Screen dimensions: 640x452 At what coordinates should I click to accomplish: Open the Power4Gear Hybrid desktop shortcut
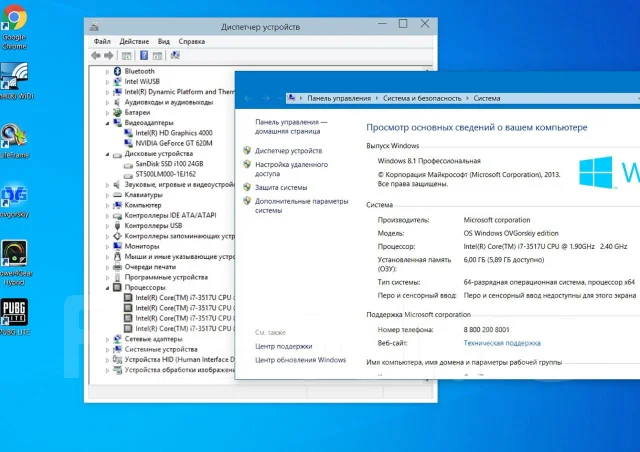[x=15, y=263]
